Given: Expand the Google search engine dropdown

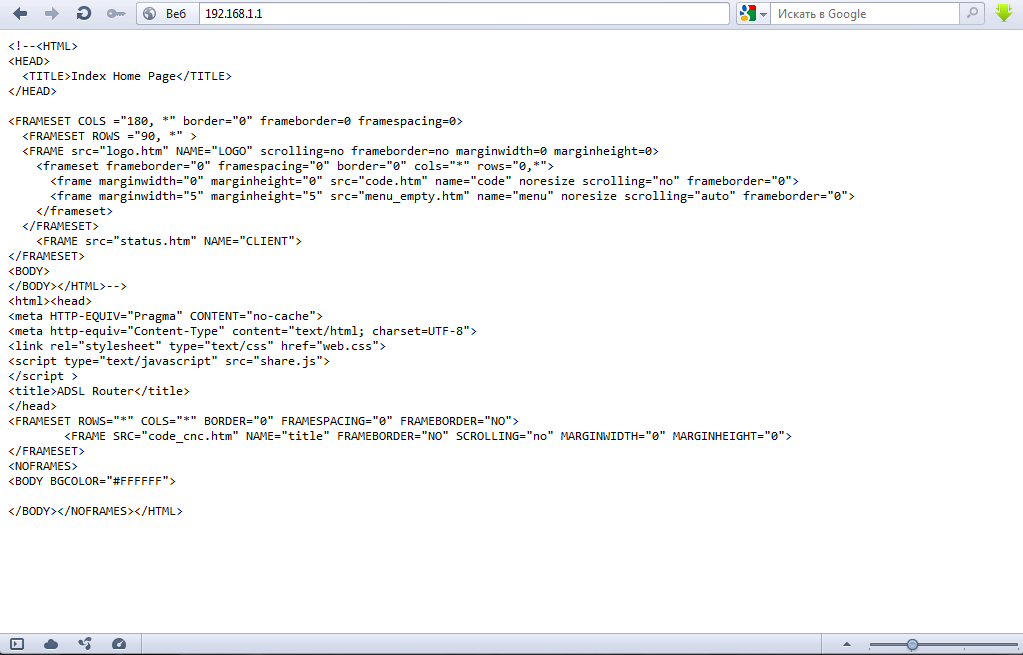Looking at the screenshot, I should pyautogui.click(x=753, y=14).
